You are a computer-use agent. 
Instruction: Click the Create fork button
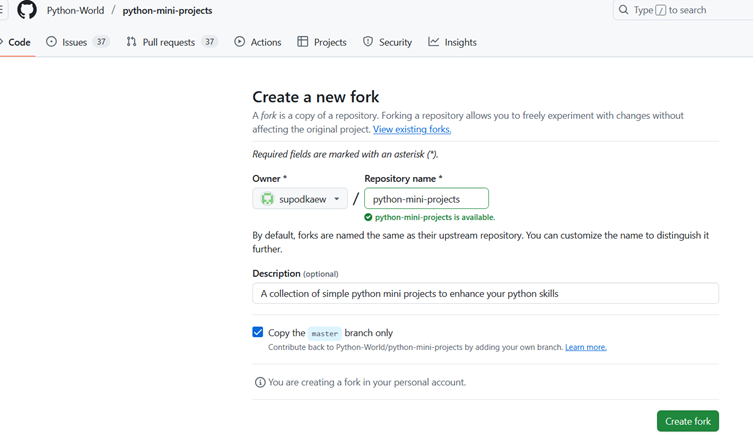pyautogui.click(x=687, y=421)
